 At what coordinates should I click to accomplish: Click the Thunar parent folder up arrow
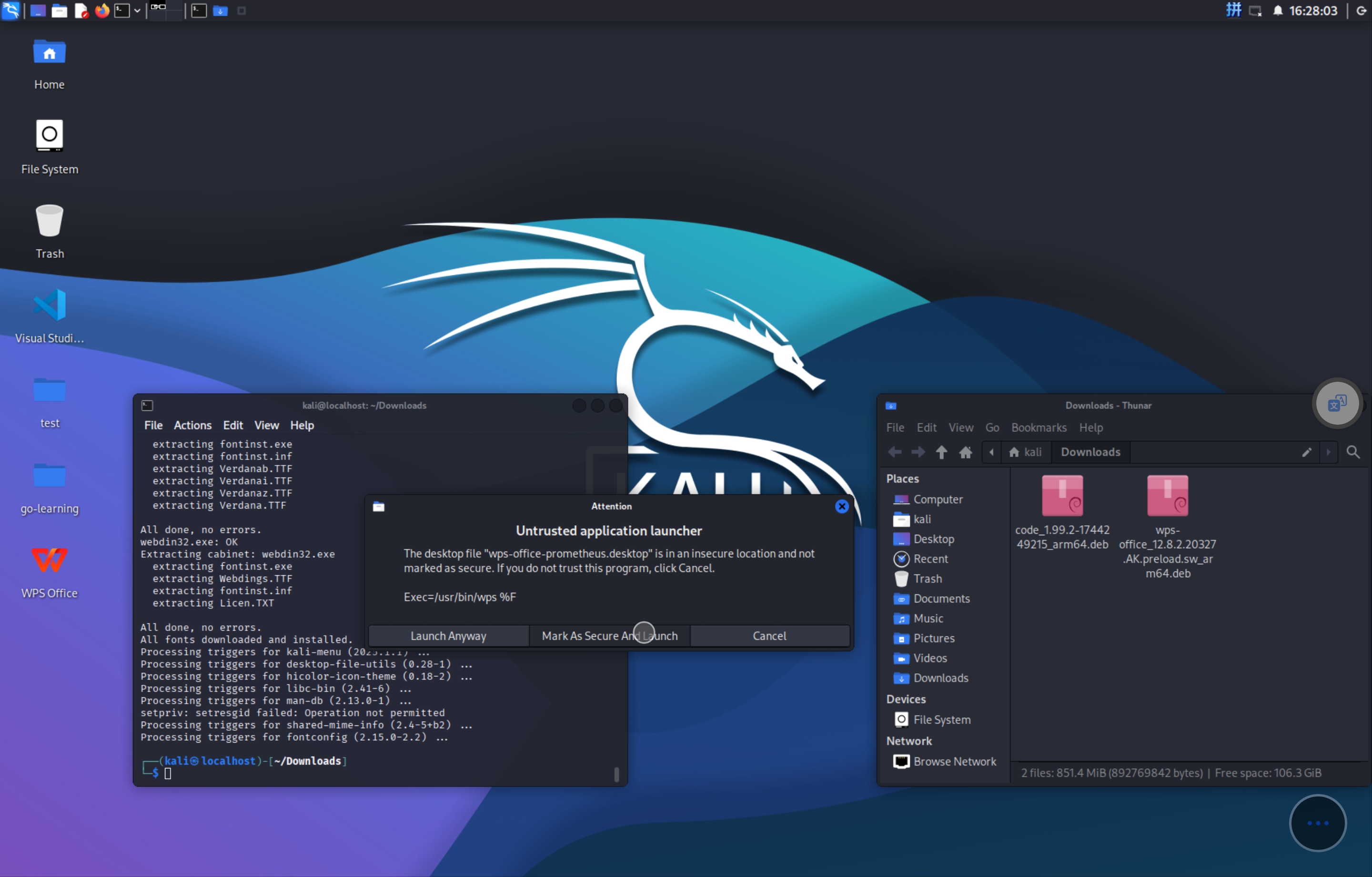(941, 452)
